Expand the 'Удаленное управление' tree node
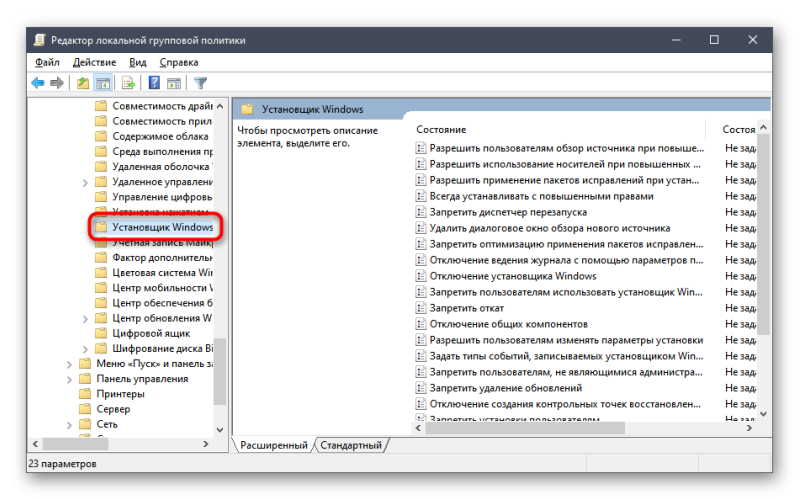Screen dimensions: 800x500 click(x=85, y=182)
